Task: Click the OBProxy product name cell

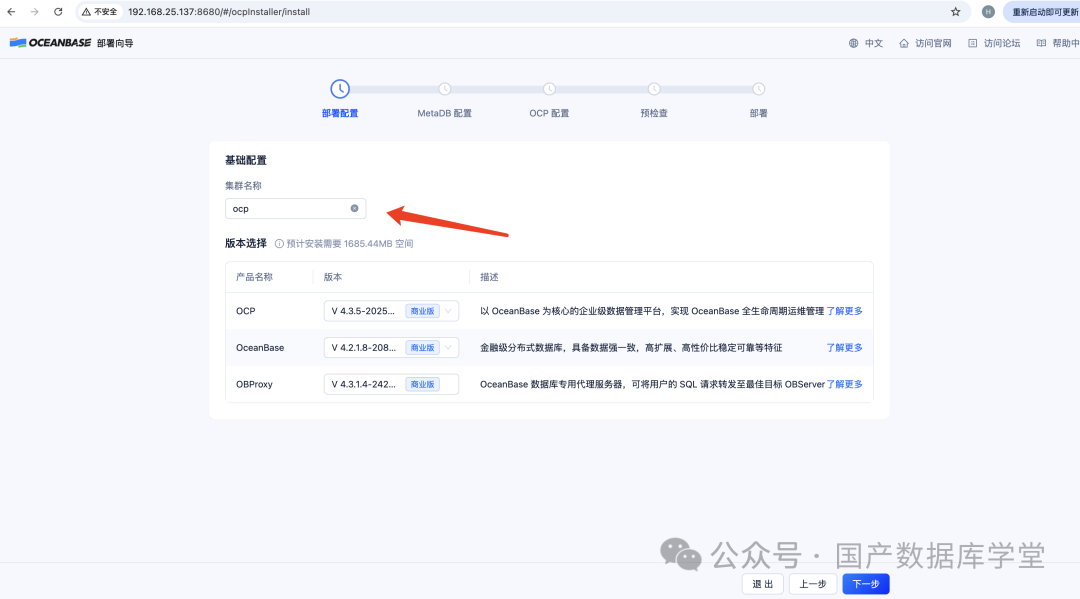Action: tap(254, 384)
